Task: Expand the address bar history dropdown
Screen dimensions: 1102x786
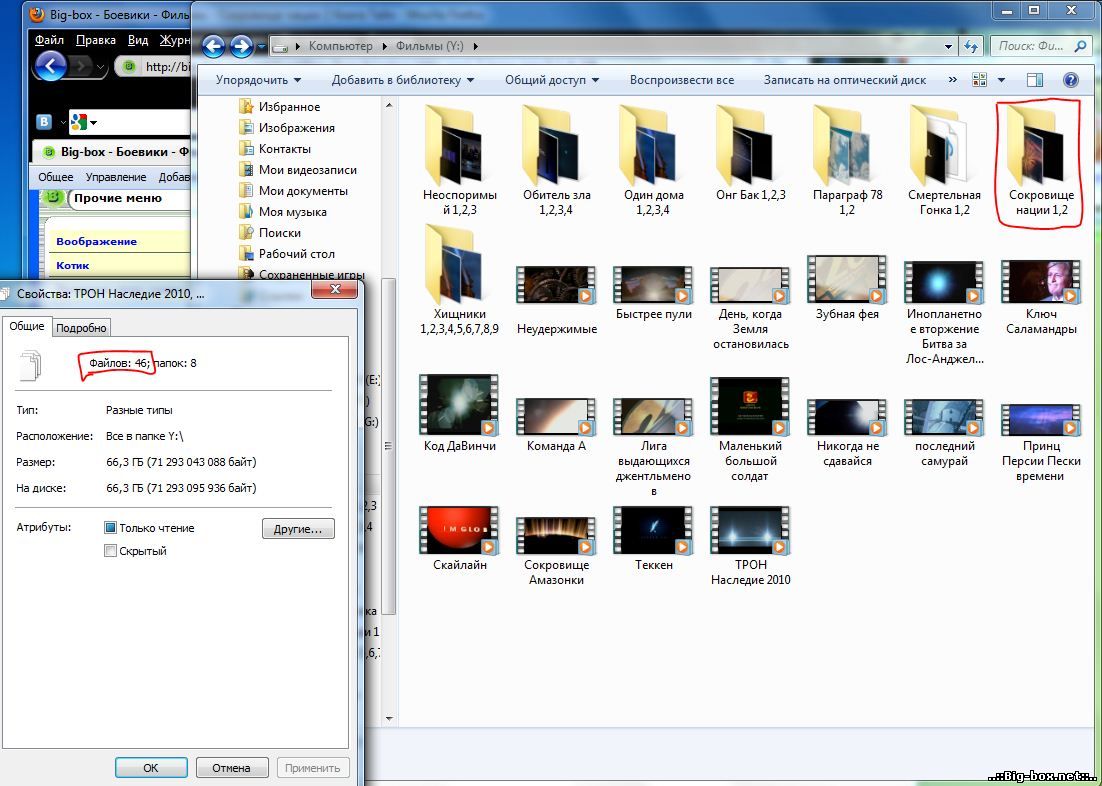Action: [x=949, y=46]
